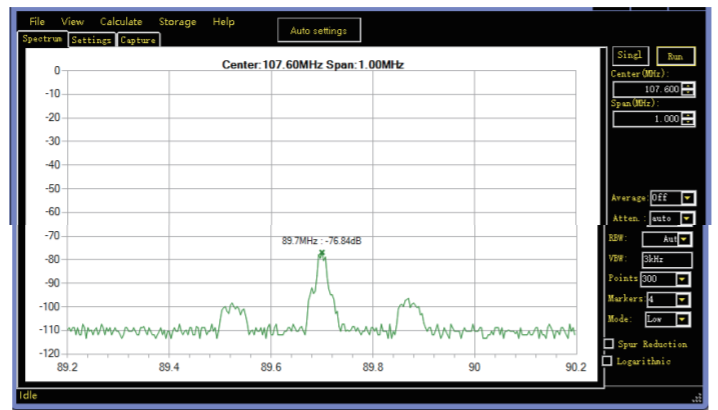
Task: Open the Mode dropdown set to Low
Action: [x=682, y=319]
